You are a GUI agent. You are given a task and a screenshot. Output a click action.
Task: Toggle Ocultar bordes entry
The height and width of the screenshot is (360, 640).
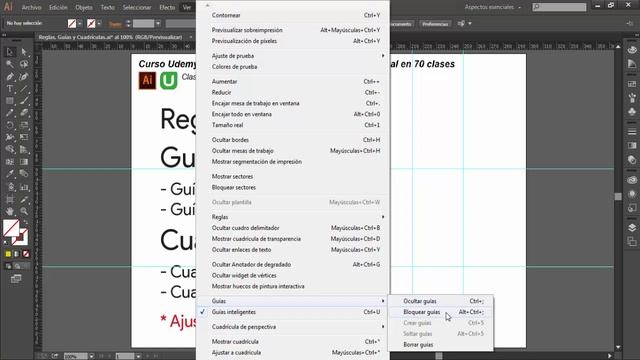point(293,140)
